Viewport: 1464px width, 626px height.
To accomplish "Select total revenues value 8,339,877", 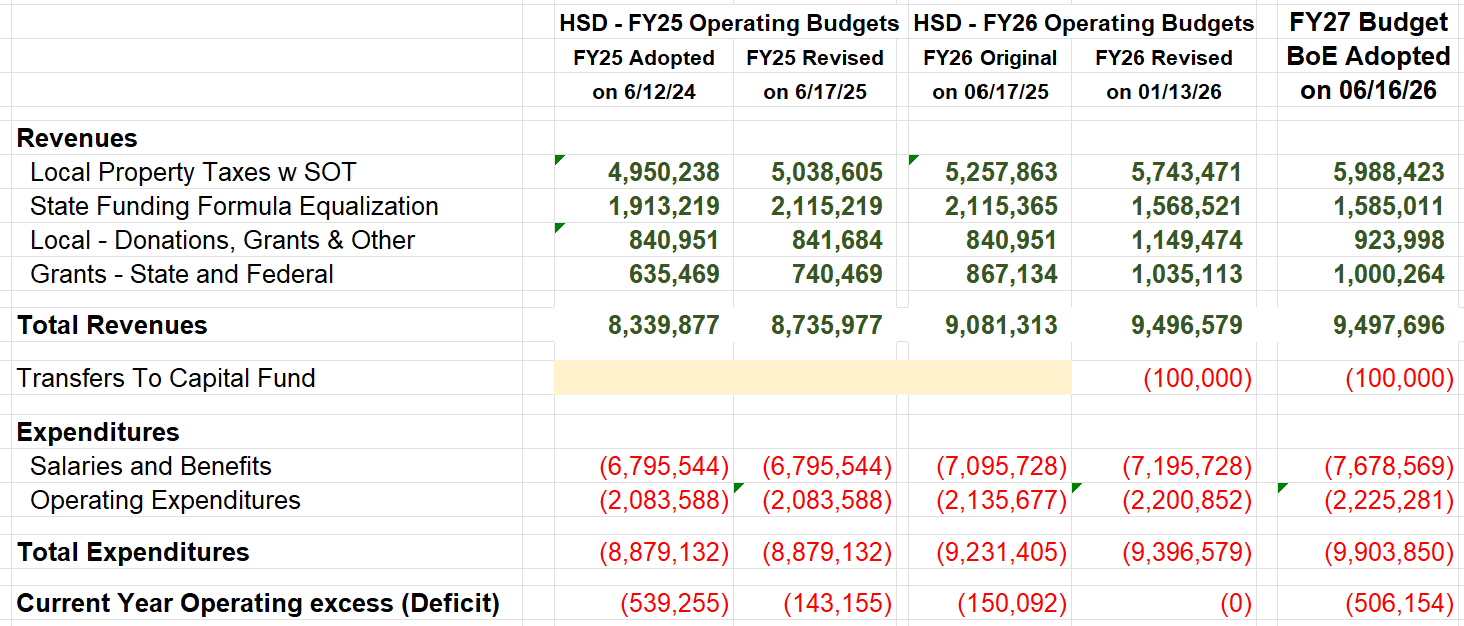I will [x=664, y=325].
